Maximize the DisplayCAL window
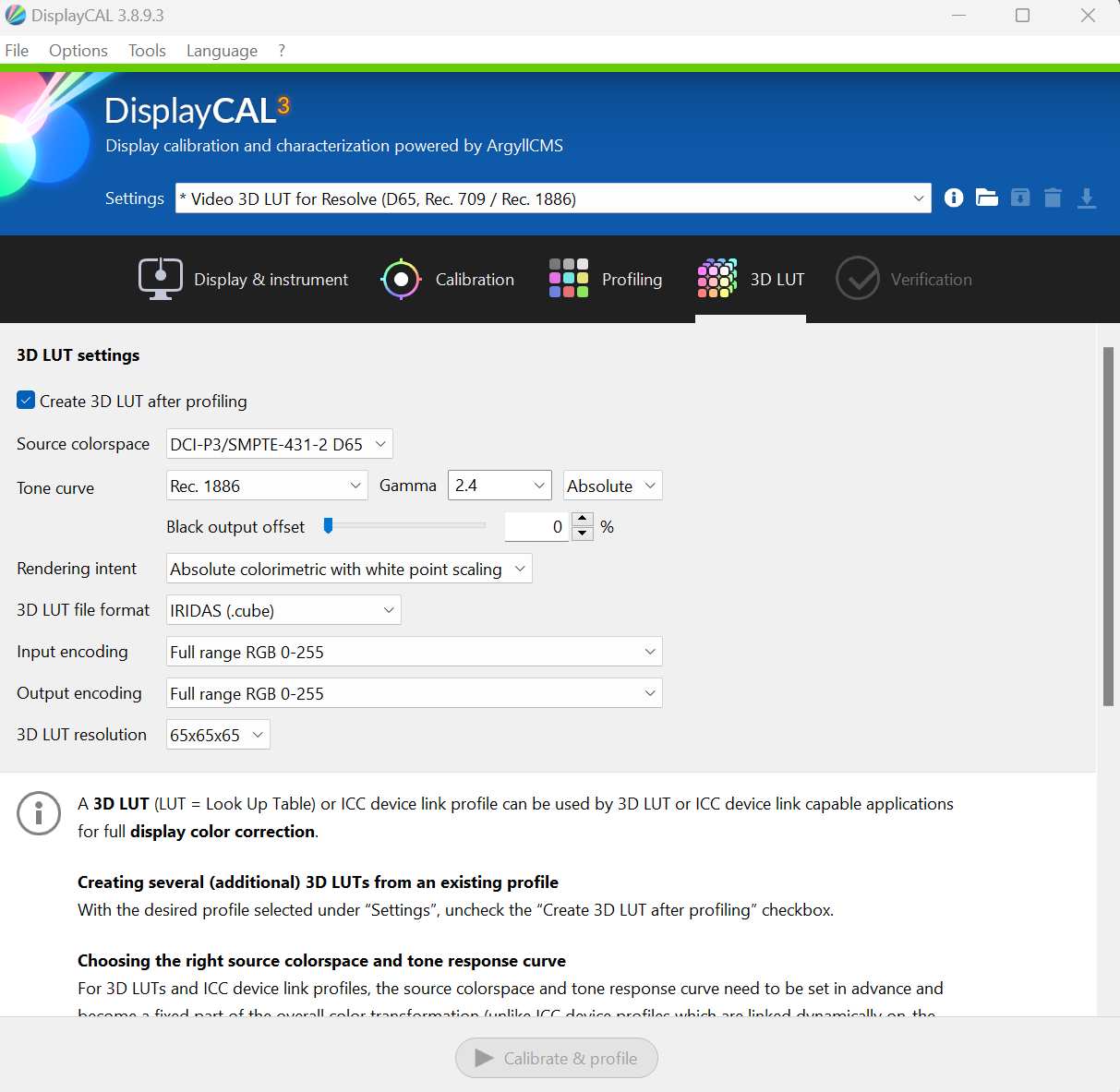The height and width of the screenshot is (1092, 1120). [x=1022, y=16]
